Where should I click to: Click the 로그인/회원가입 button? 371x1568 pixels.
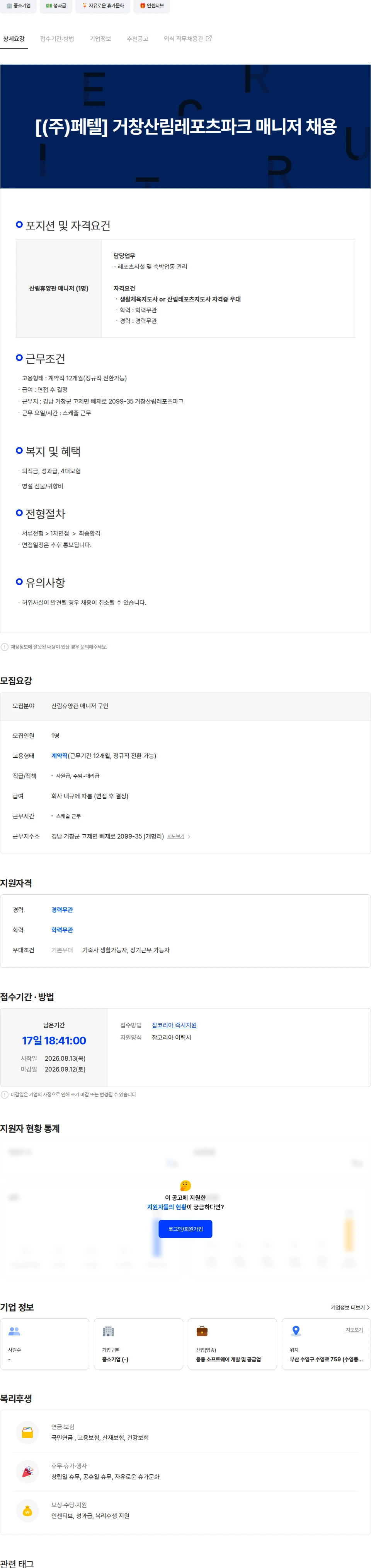pos(185,1229)
